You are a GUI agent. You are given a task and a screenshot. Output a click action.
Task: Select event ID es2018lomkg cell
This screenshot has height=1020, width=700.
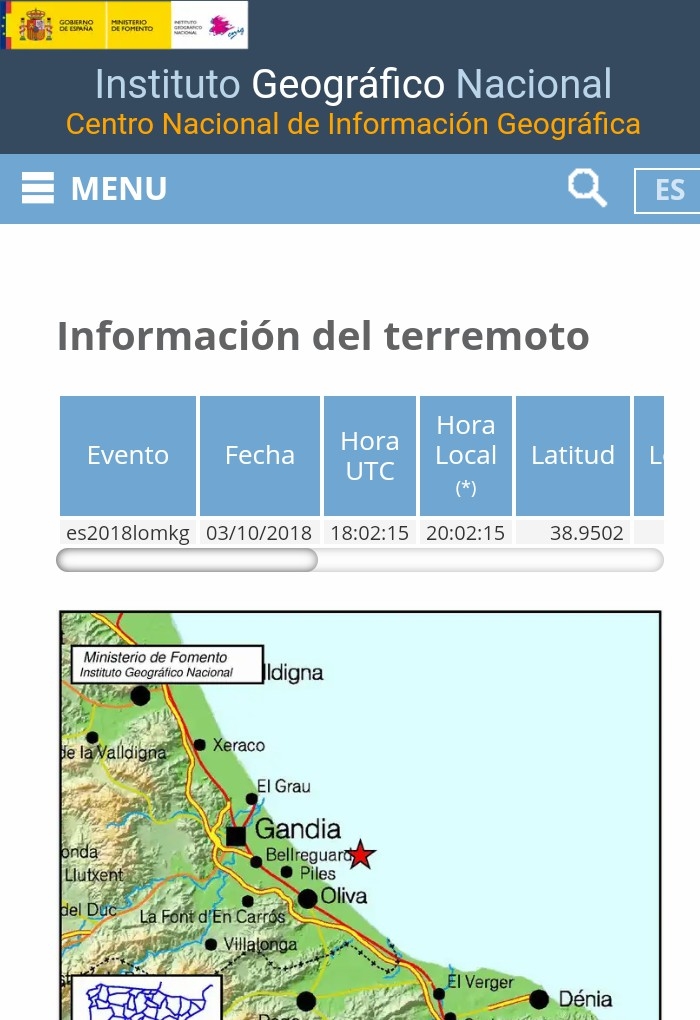tap(128, 533)
